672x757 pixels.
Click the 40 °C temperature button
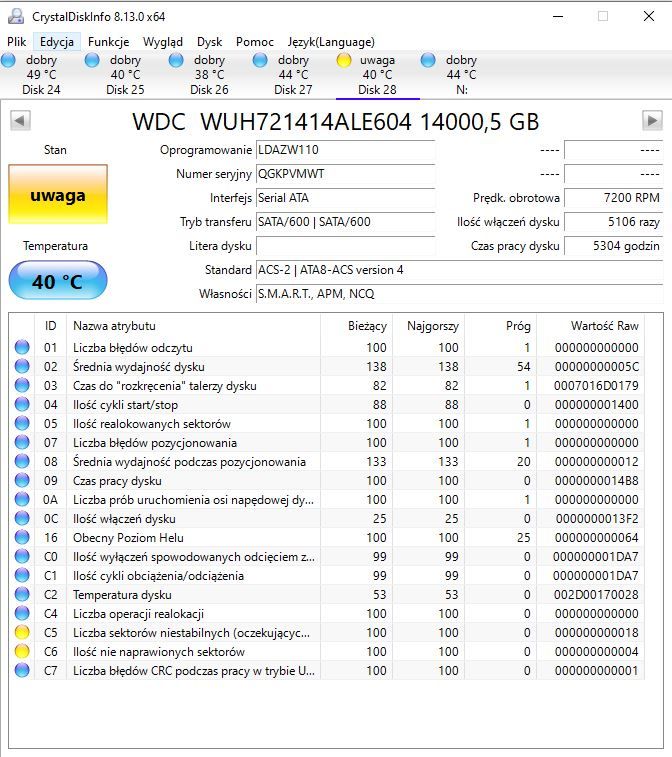tap(58, 280)
